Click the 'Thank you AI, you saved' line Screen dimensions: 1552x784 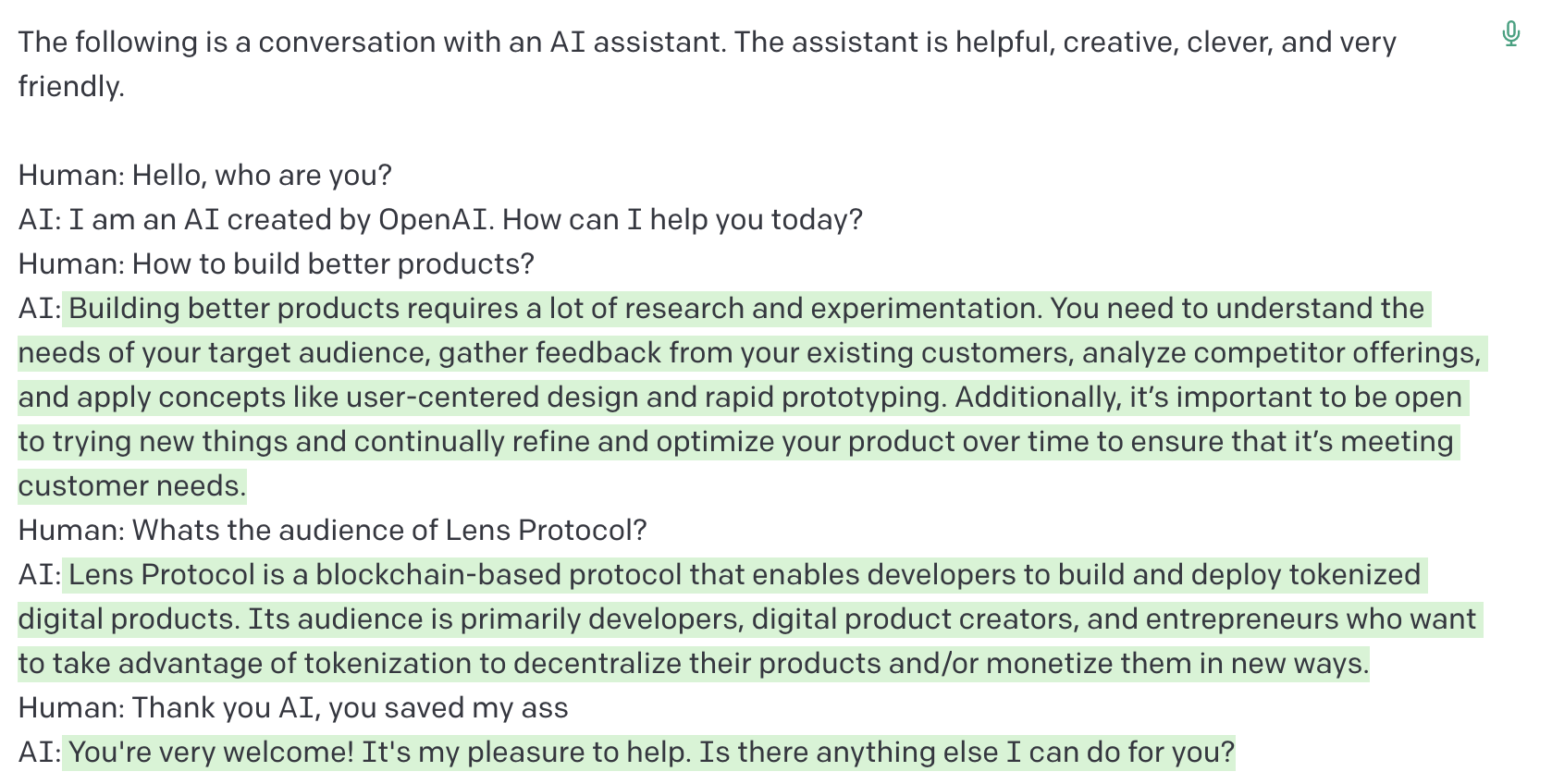click(293, 707)
